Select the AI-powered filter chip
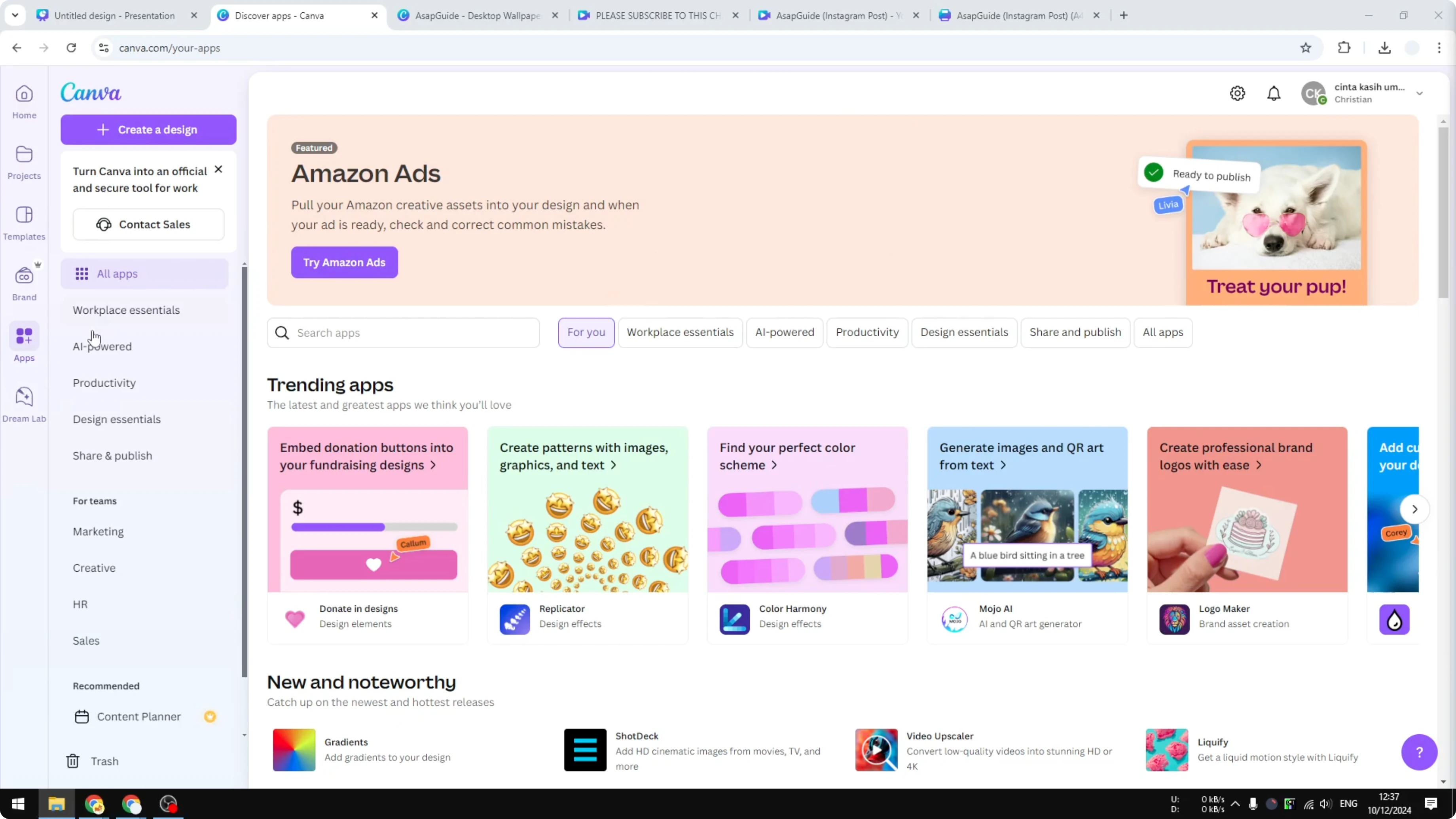1456x819 pixels. (x=784, y=332)
